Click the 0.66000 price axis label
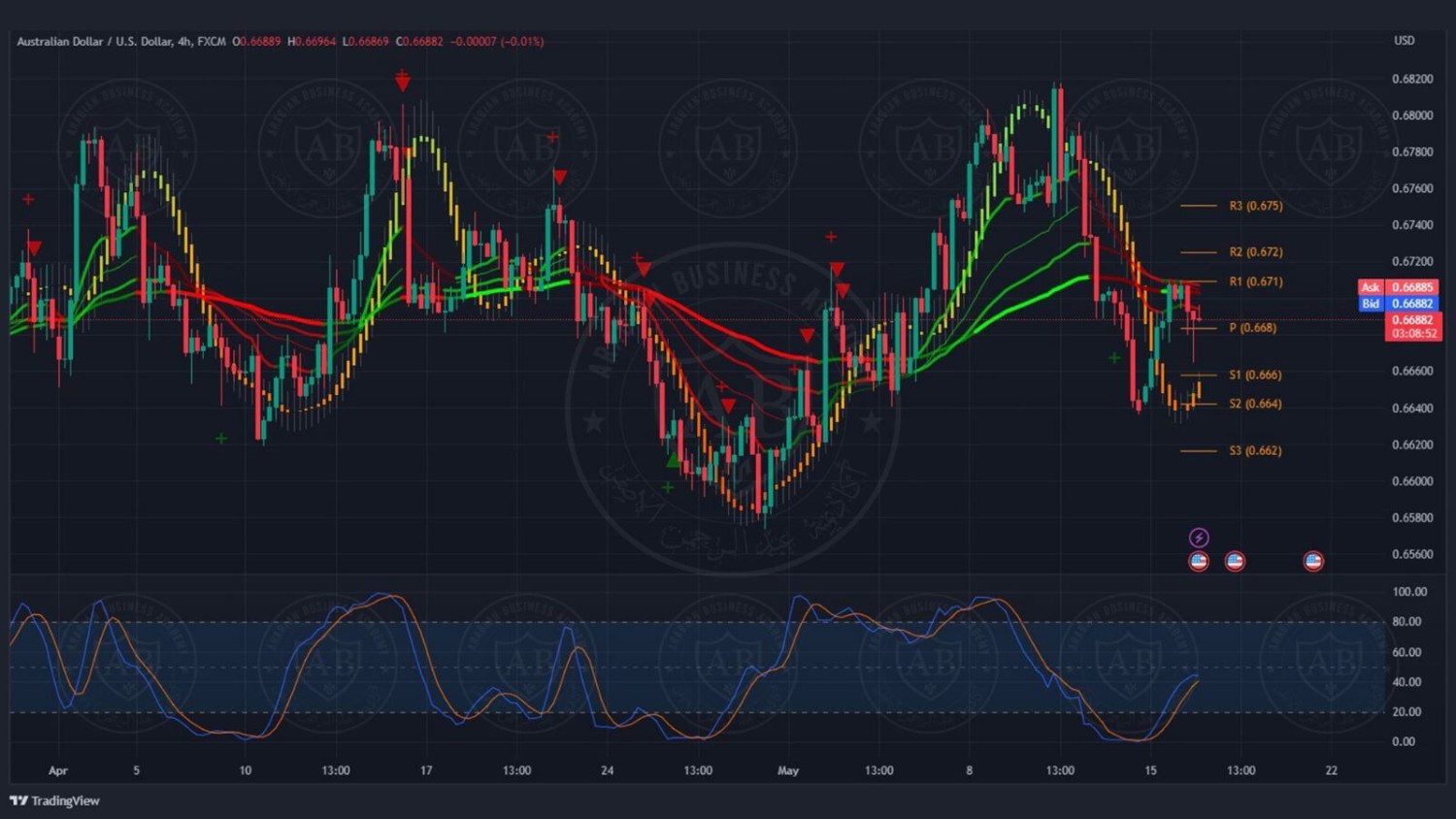 point(1412,481)
